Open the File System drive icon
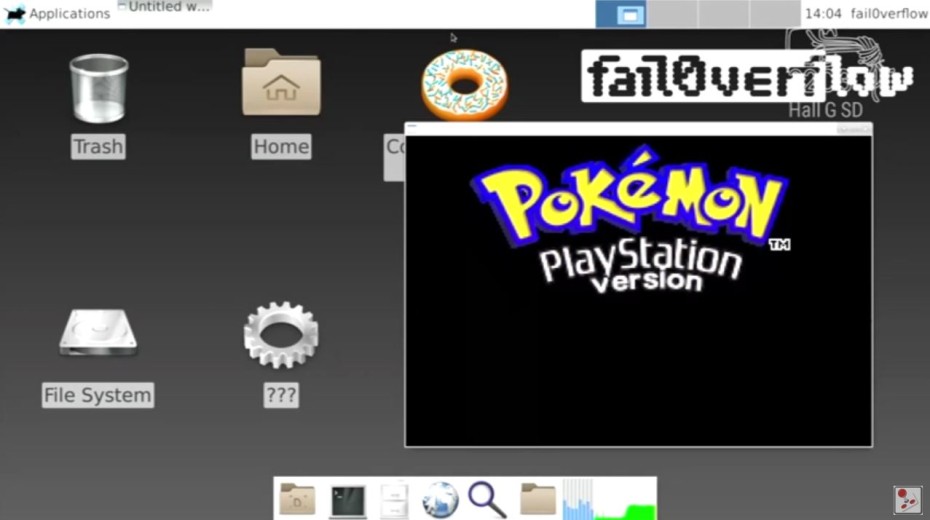Screen dimensions: 930x520 pos(98,334)
